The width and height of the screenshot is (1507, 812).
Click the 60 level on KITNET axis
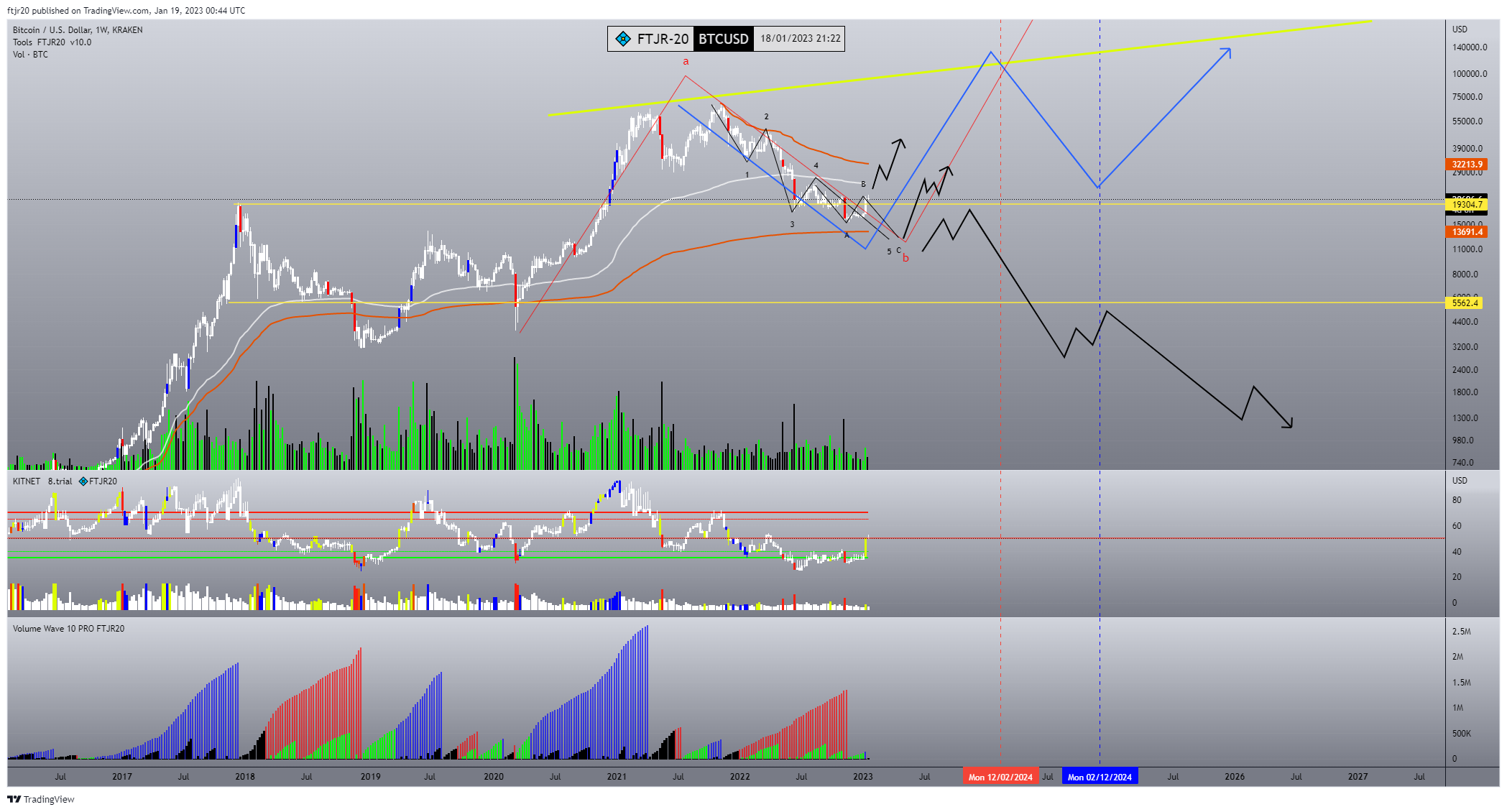1457,526
